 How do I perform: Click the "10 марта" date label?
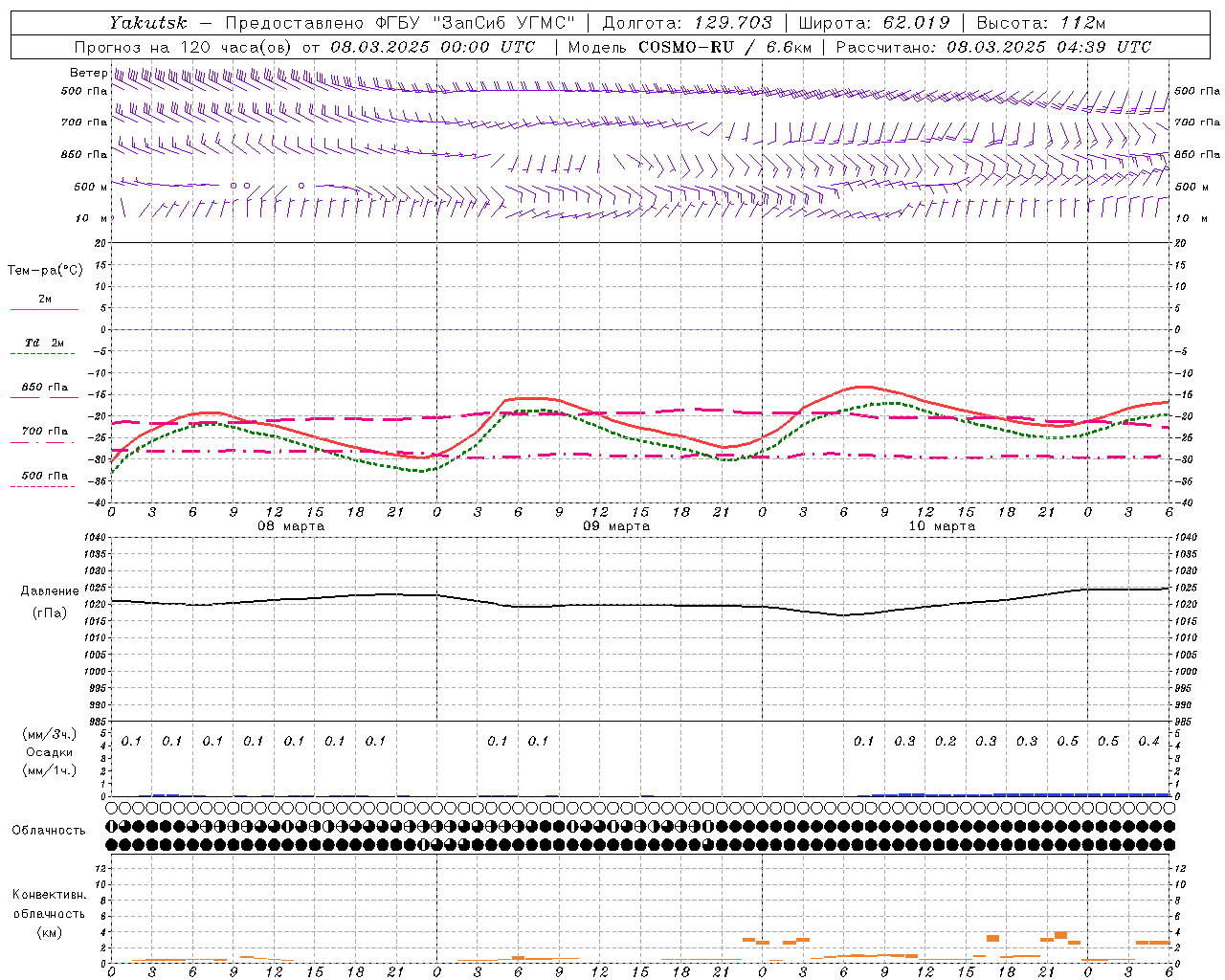pyautogui.click(x=942, y=526)
